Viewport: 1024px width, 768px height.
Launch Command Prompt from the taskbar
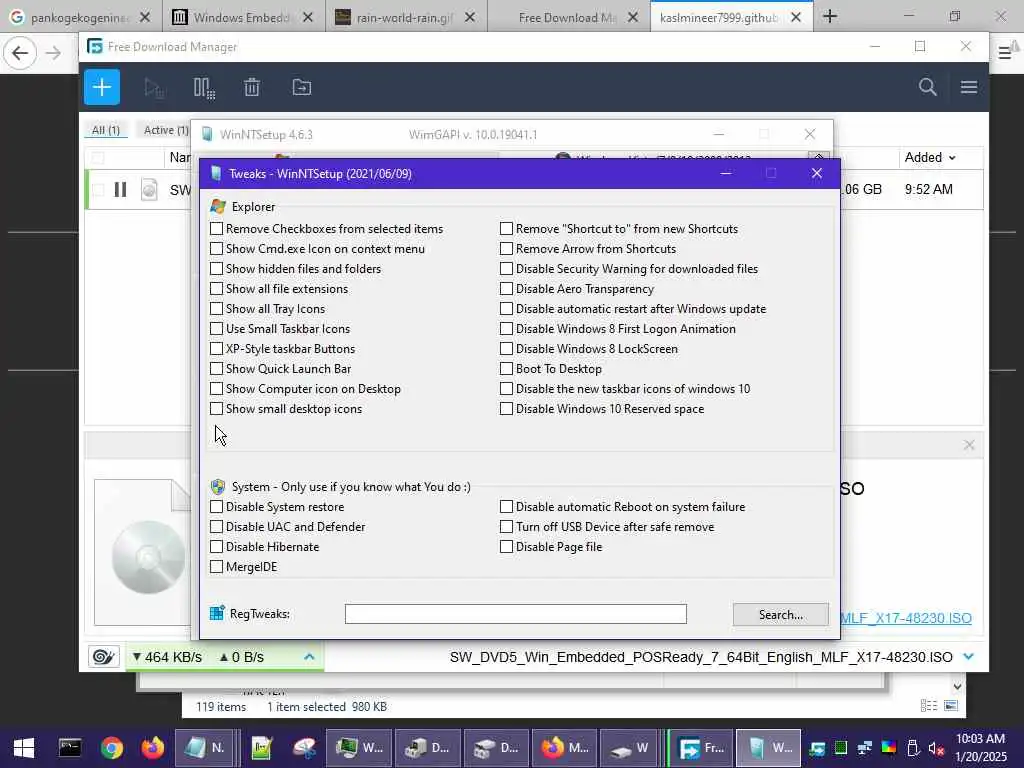click(70, 748)
